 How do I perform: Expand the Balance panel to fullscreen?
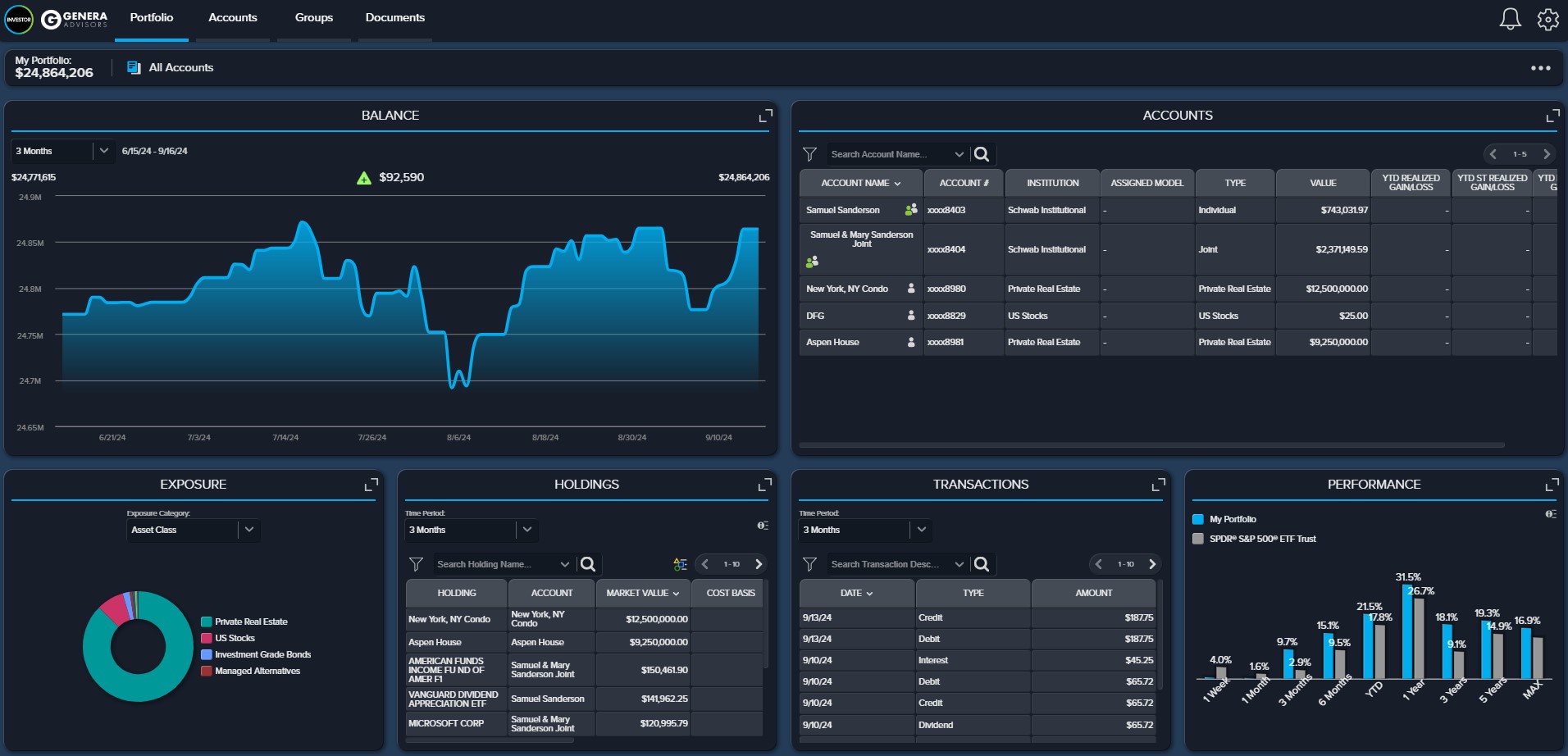point(764,115)
